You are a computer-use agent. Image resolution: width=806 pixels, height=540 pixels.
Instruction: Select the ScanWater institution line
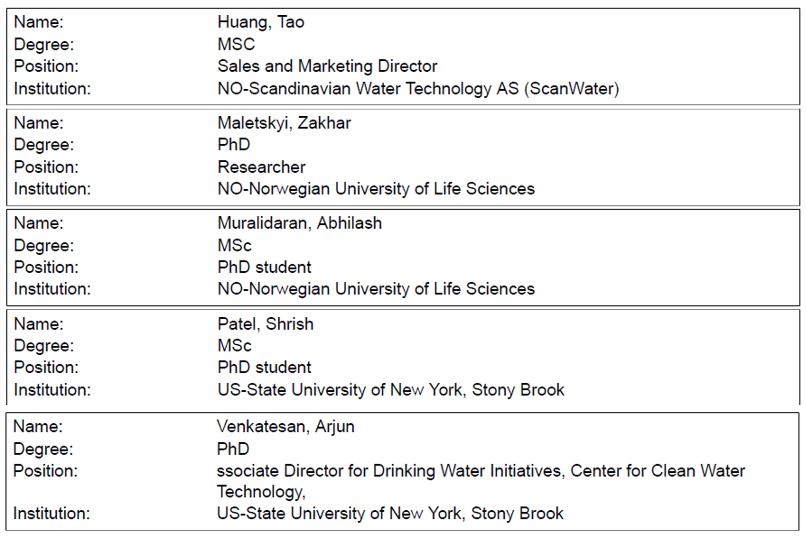[x=418, y=88]
